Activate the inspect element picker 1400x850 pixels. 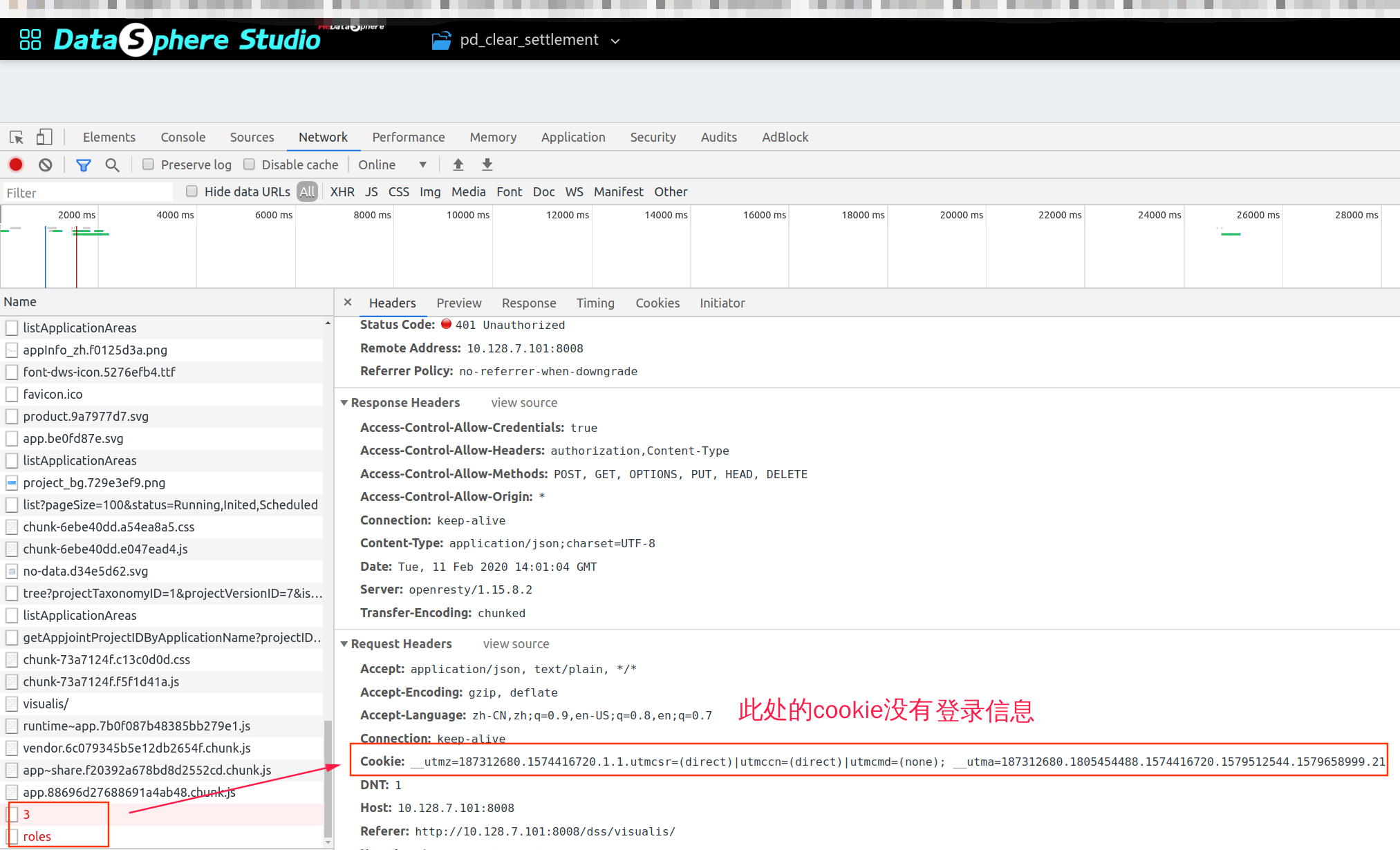tap(17, 137)
